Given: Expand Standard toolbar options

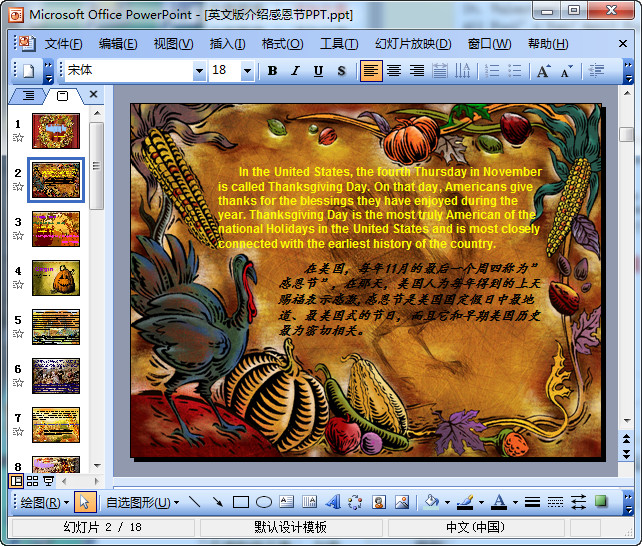Looking at the screenshot, I should pos(48,71).
